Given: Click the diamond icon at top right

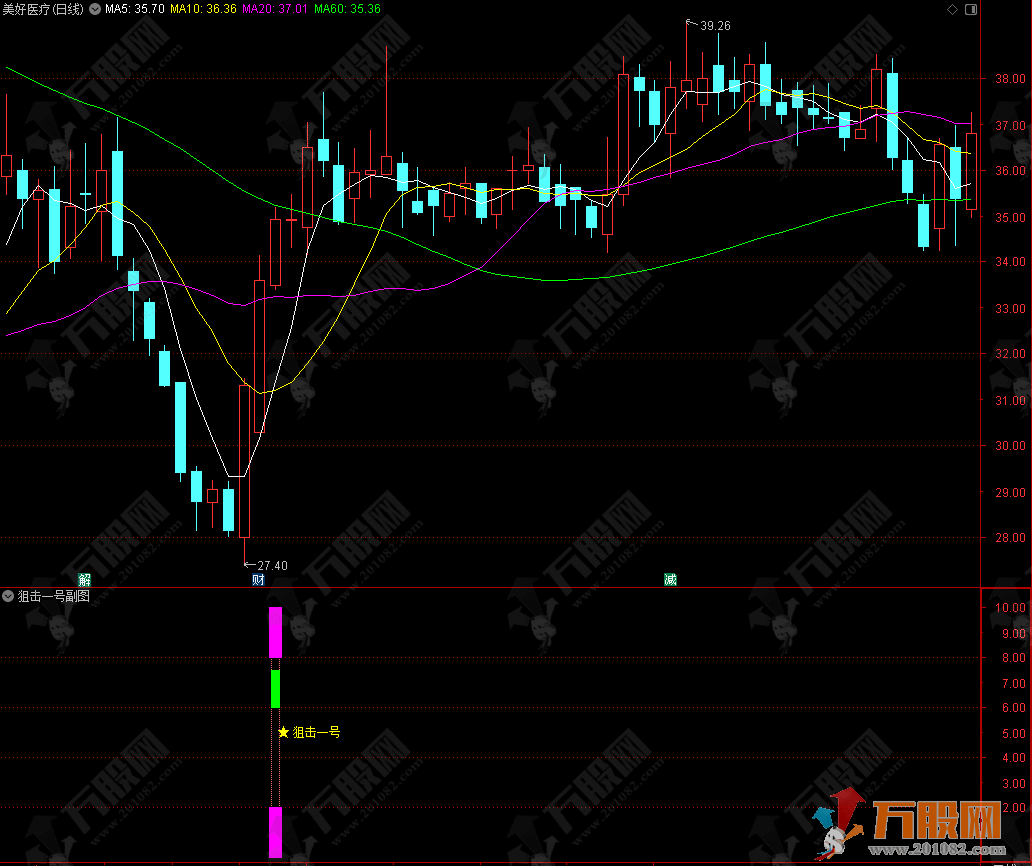Looking at the screenshot, I should tap(952, 9).
